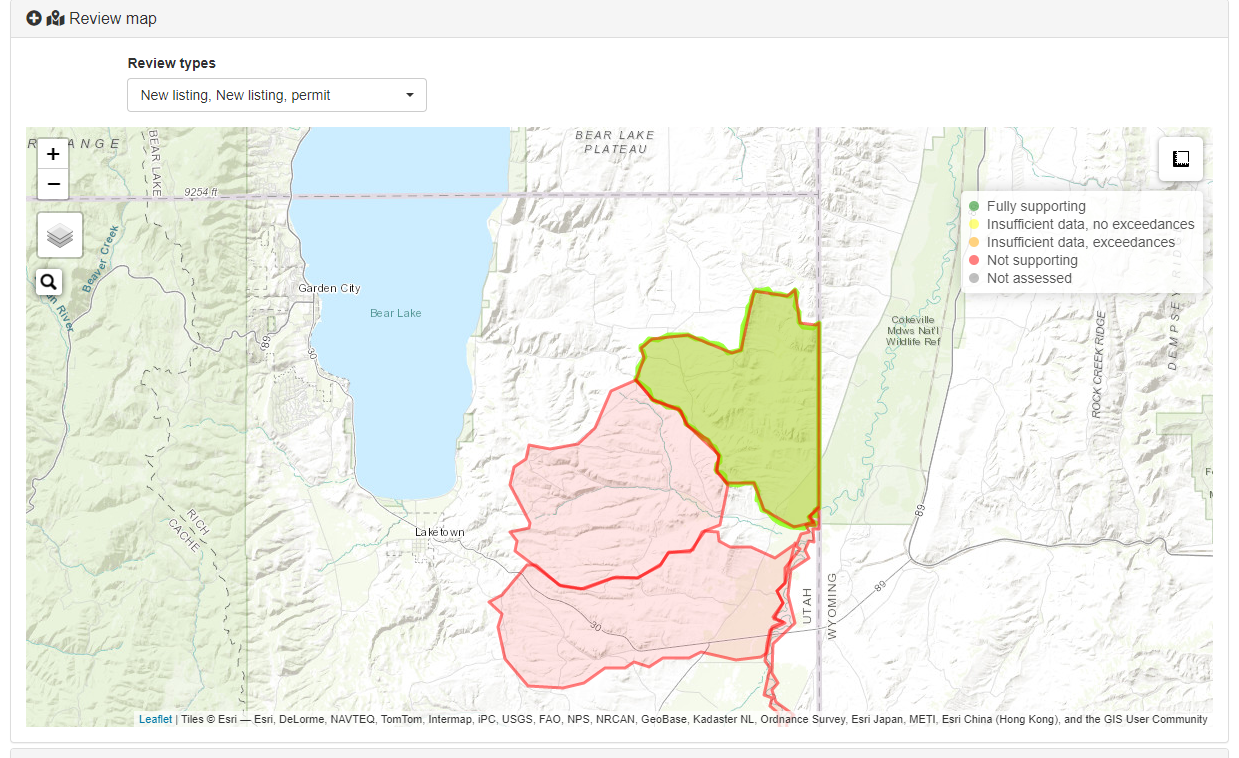Click the Garden City map label
Screen dimensions: 1239x758
329,288
